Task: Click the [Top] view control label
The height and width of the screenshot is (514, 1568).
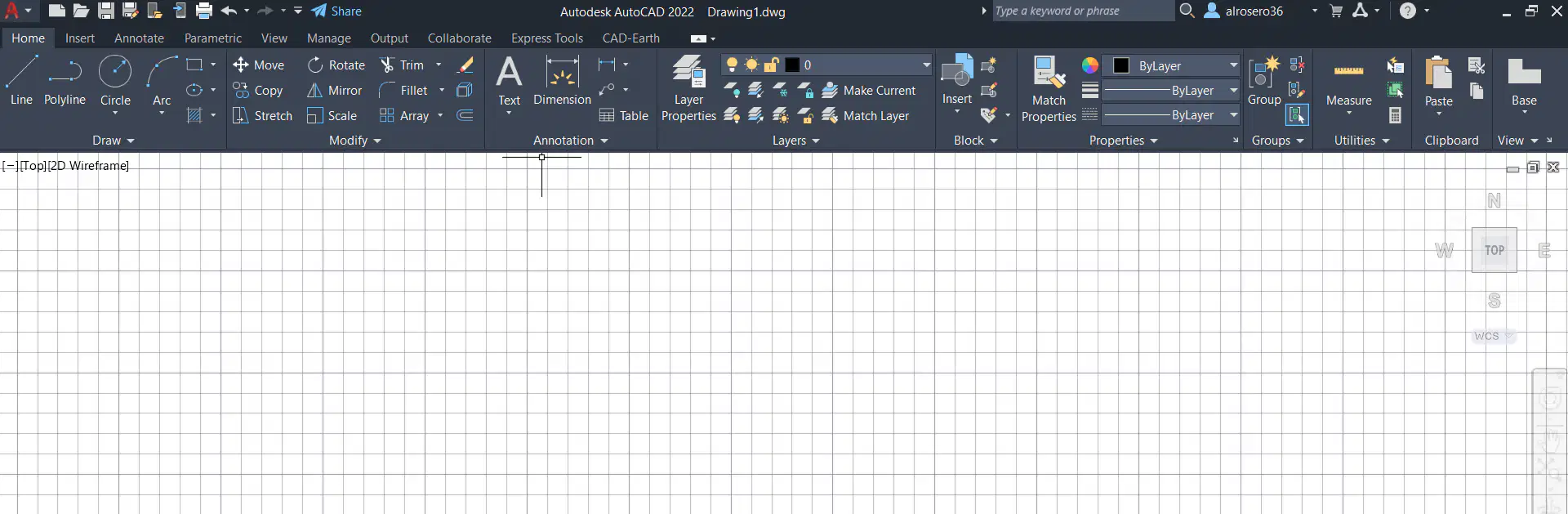Action: 33,165
